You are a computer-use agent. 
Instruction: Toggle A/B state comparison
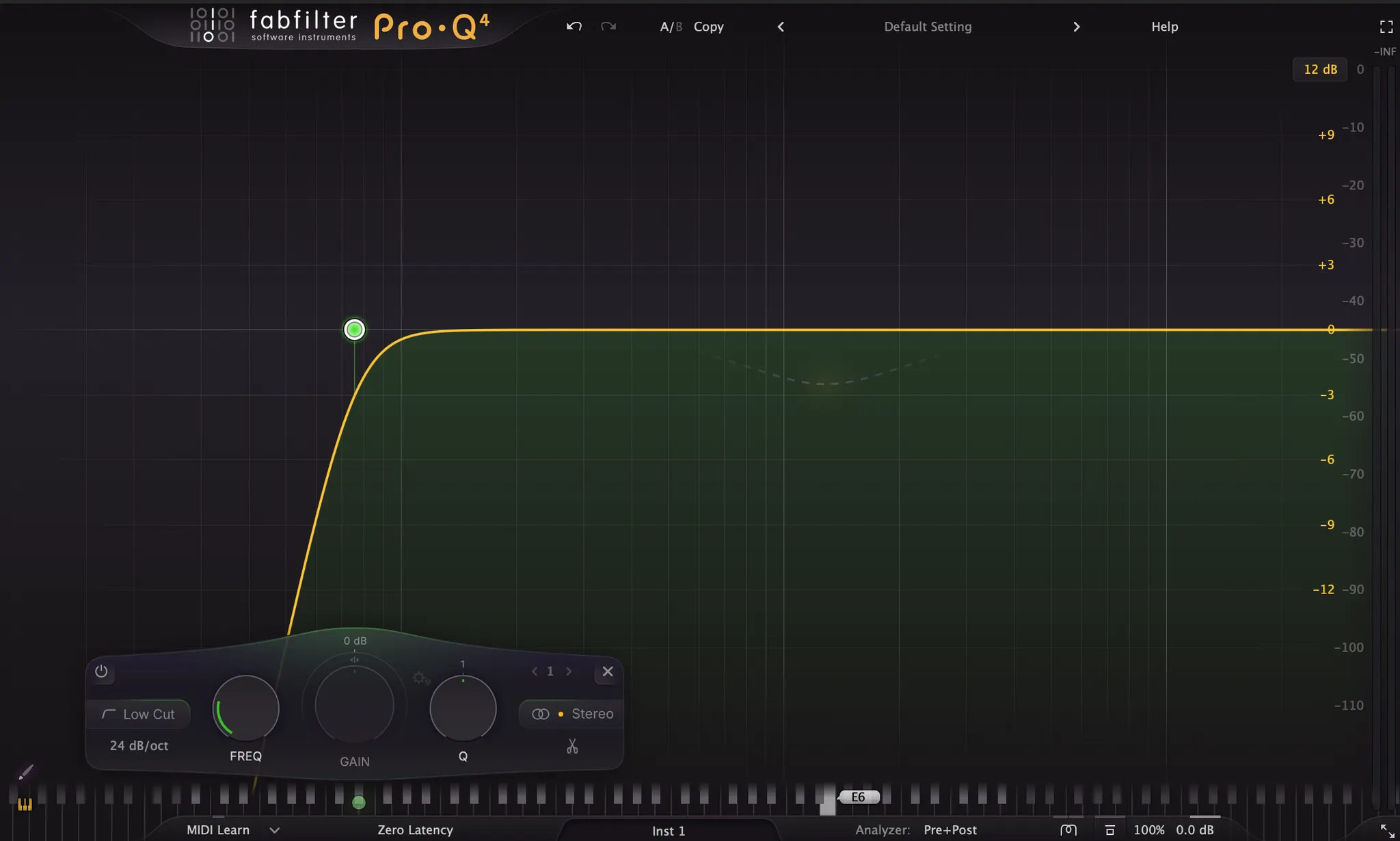point(671,27)
